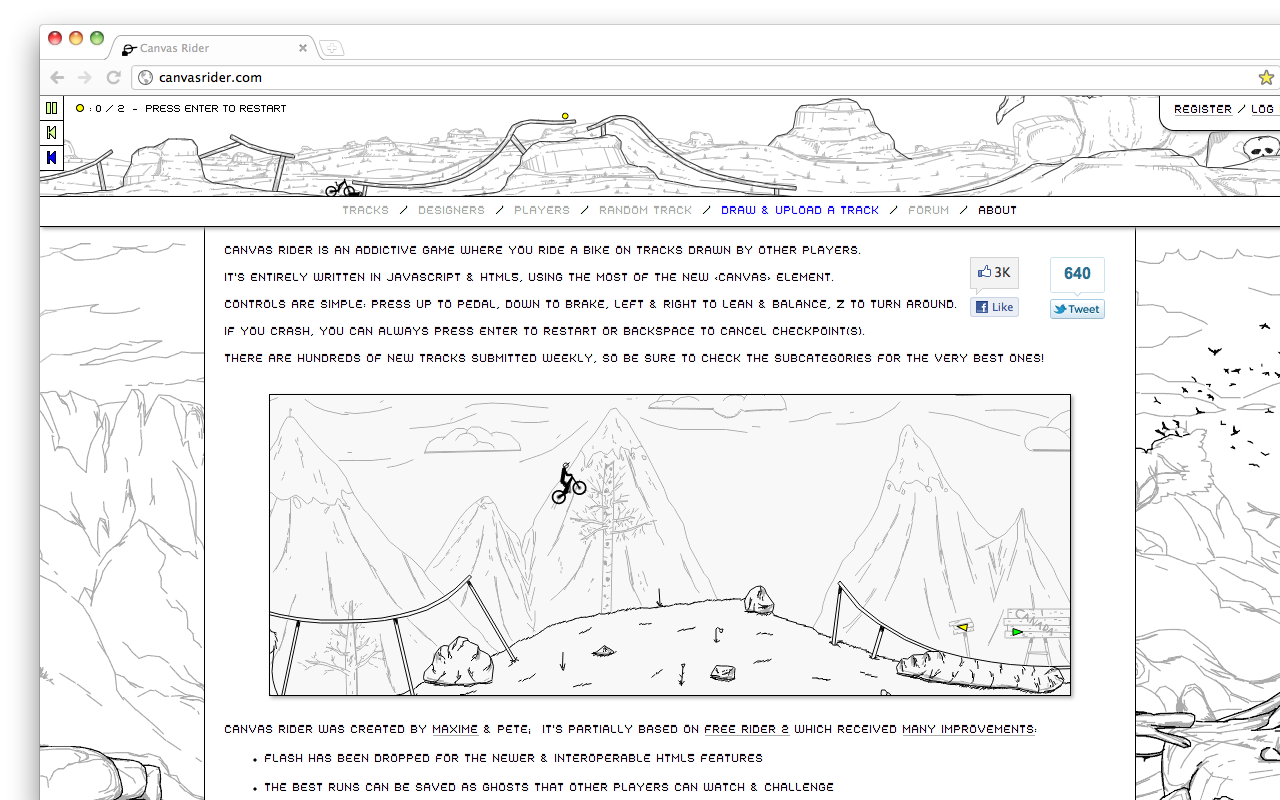The width and height of the screenshot is (1280, 800).
Task: Click the Register link
Action: pyautogui.click(x=1203, y=109)
